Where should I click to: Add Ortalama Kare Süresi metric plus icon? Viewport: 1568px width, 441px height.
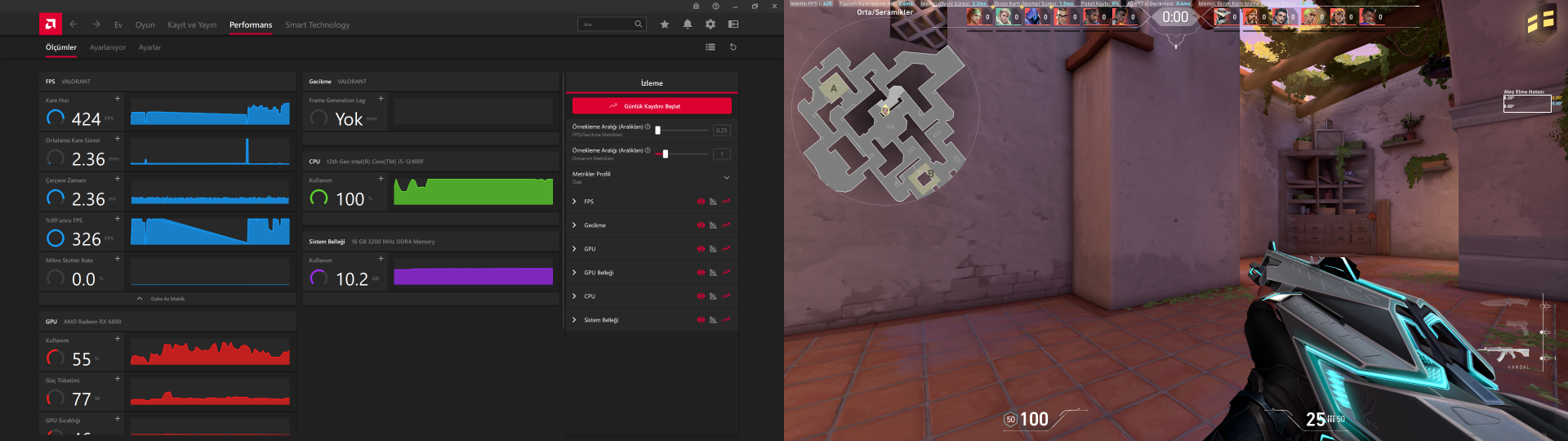pyautogui.click(x=118, y=139)
